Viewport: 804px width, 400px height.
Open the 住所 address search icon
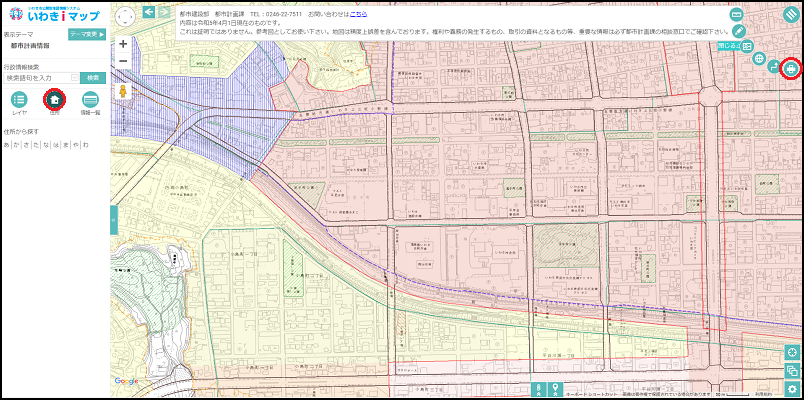[55, 99]
